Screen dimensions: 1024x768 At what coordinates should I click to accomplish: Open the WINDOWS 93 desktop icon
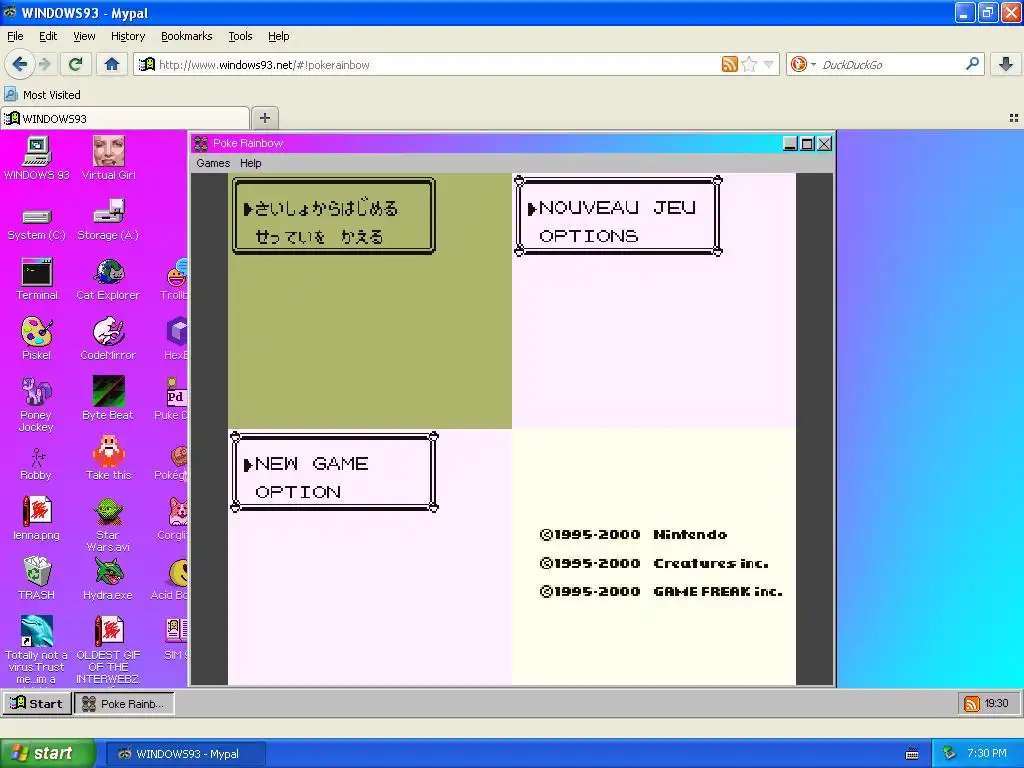coord(37,157)
